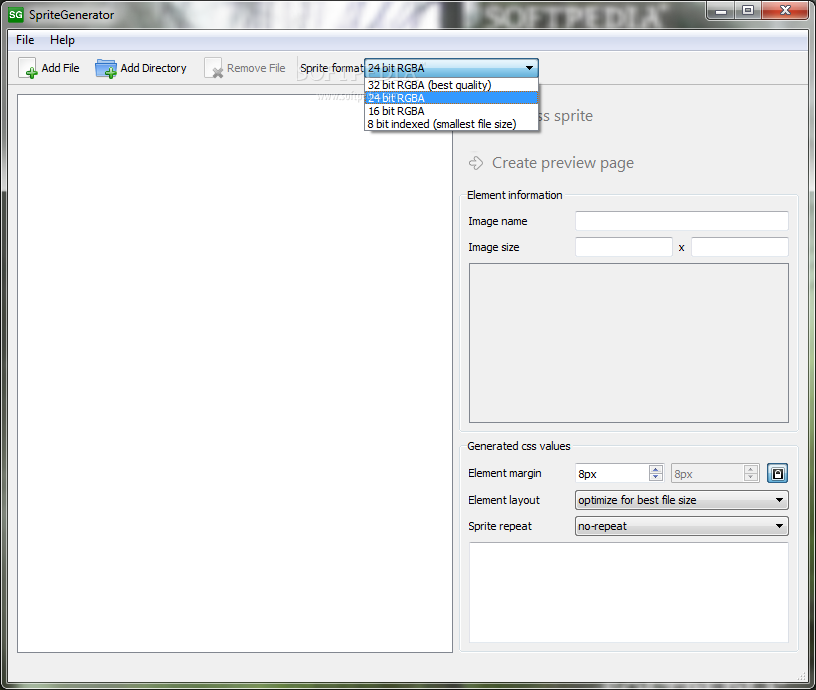
Task: Click the Image size width field
Action: (x=623, y=247)
